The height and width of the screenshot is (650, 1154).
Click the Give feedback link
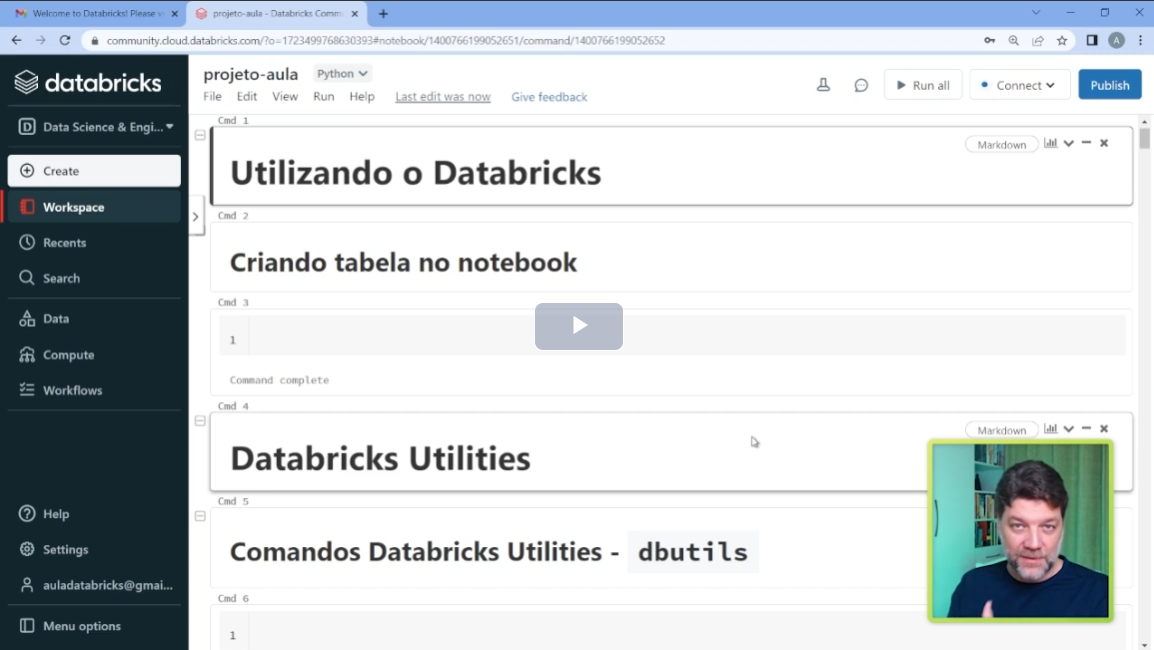[x=549, y=96]
